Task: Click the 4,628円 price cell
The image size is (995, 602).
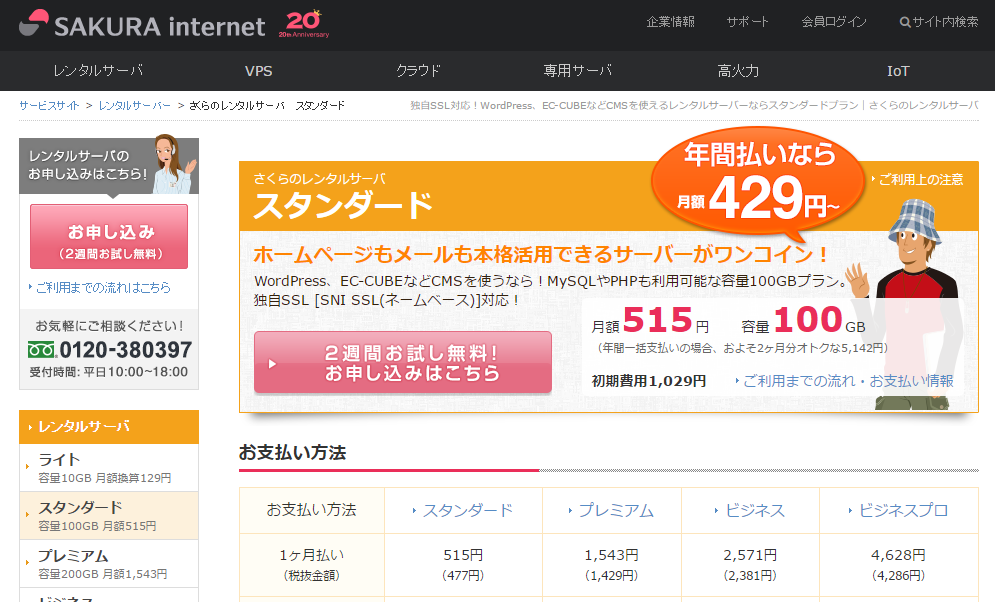Action: (x=898, y=564)
